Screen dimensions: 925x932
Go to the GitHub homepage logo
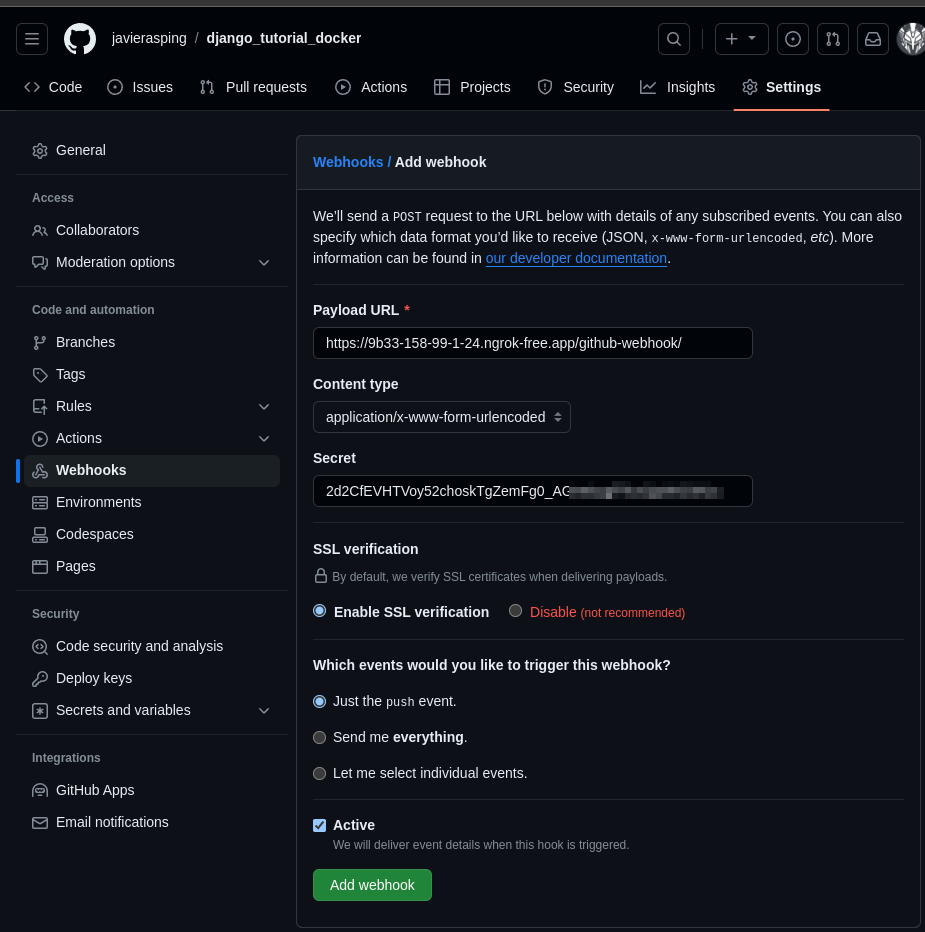click(x=80, y=39)
